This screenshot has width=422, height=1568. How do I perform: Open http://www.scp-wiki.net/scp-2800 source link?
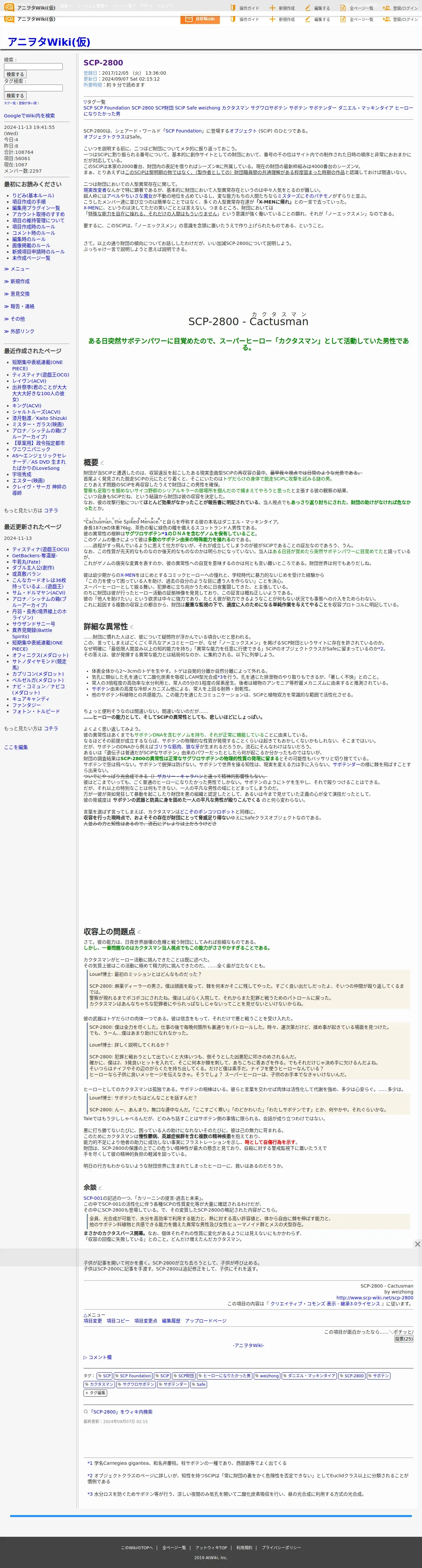point(375,1298)
